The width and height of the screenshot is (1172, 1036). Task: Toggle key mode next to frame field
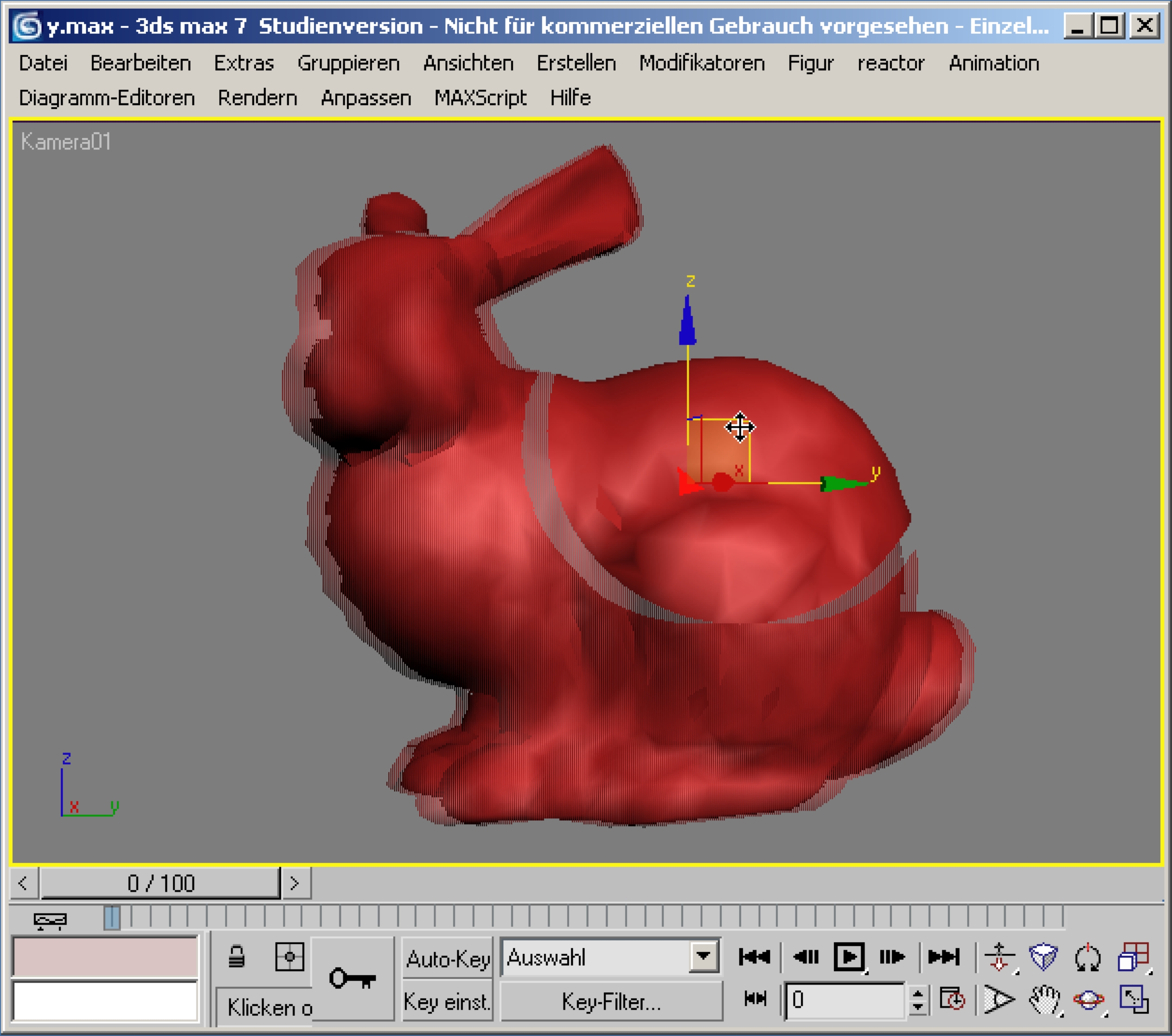click(x=755, y=999)
